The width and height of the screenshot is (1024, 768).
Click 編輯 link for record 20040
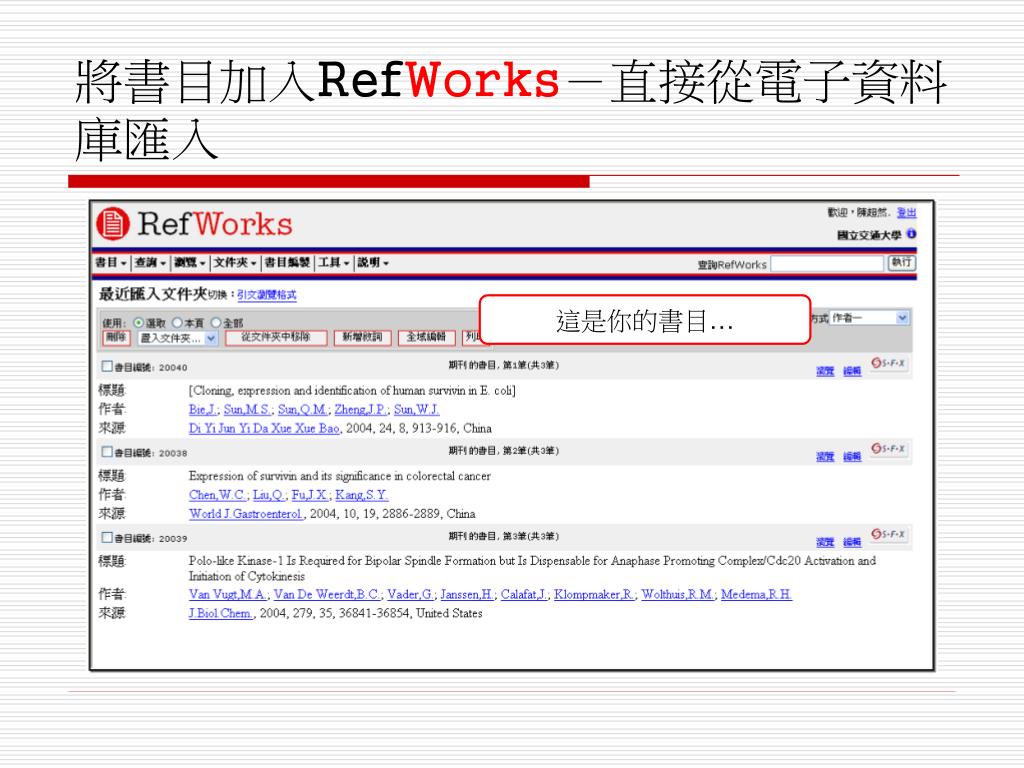[852, 371]
